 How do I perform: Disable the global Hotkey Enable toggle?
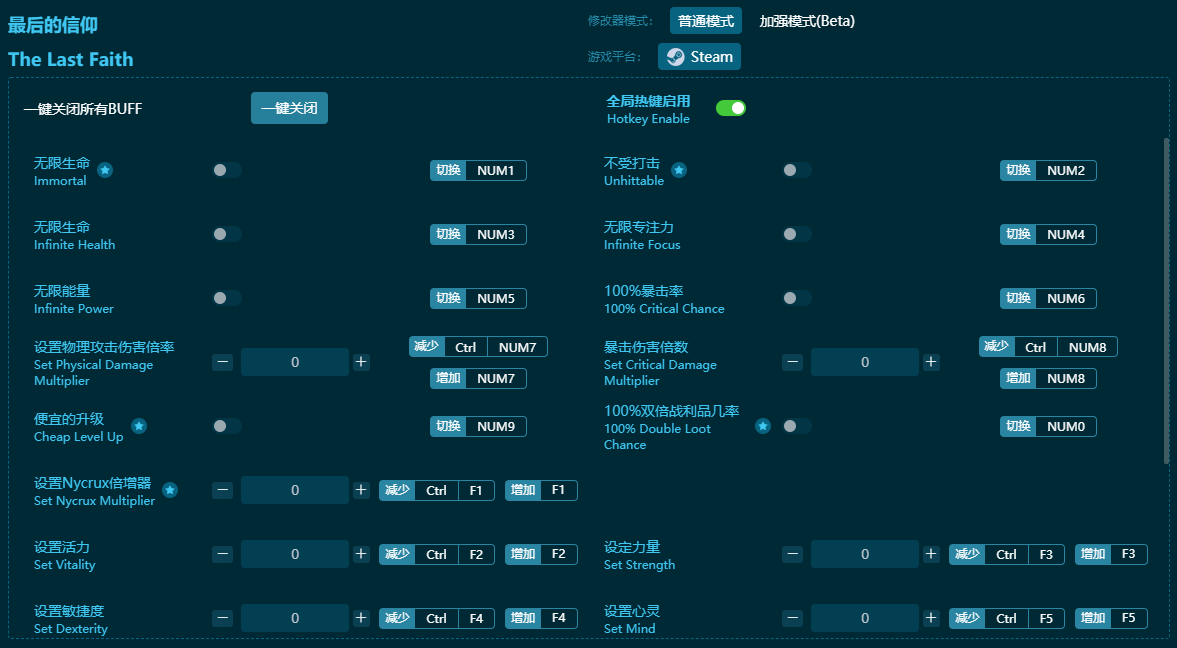point(731,108)
